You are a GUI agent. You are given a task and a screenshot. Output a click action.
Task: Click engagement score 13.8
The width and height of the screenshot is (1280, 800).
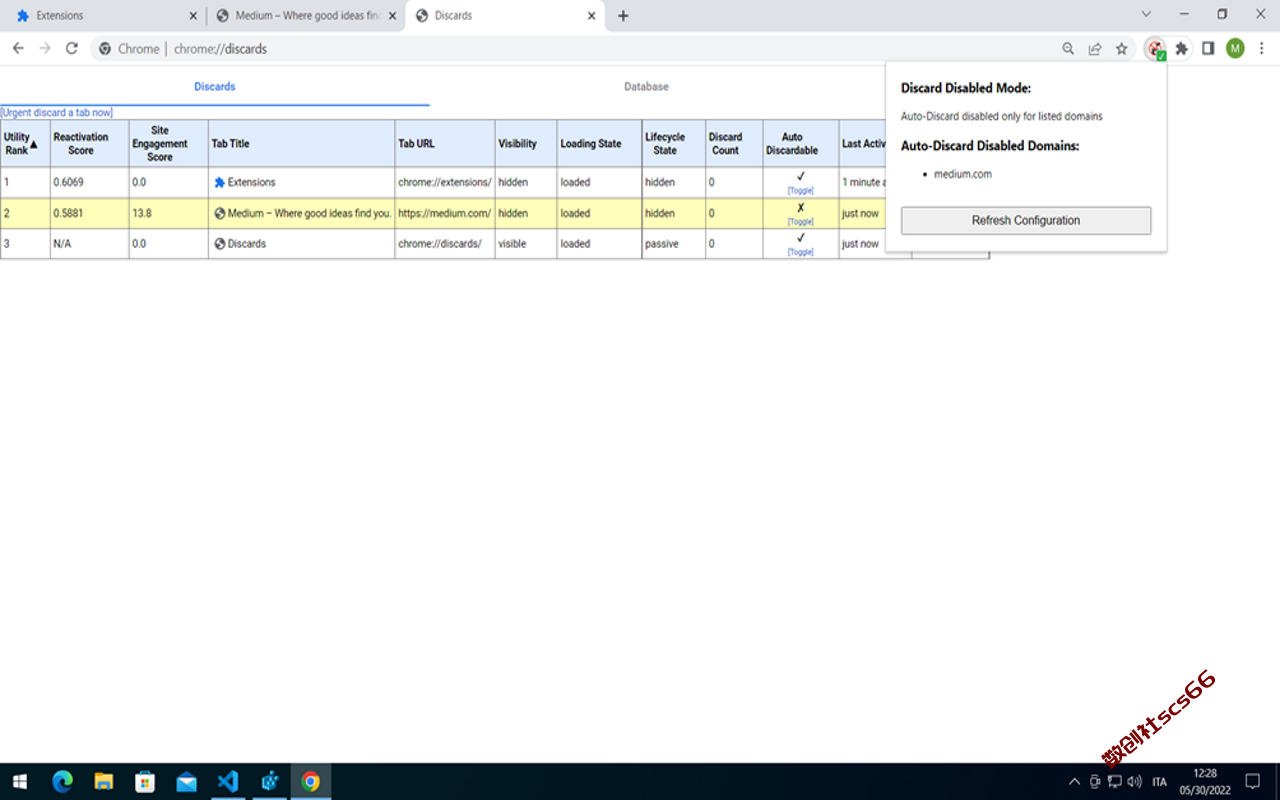pos(142,214)
